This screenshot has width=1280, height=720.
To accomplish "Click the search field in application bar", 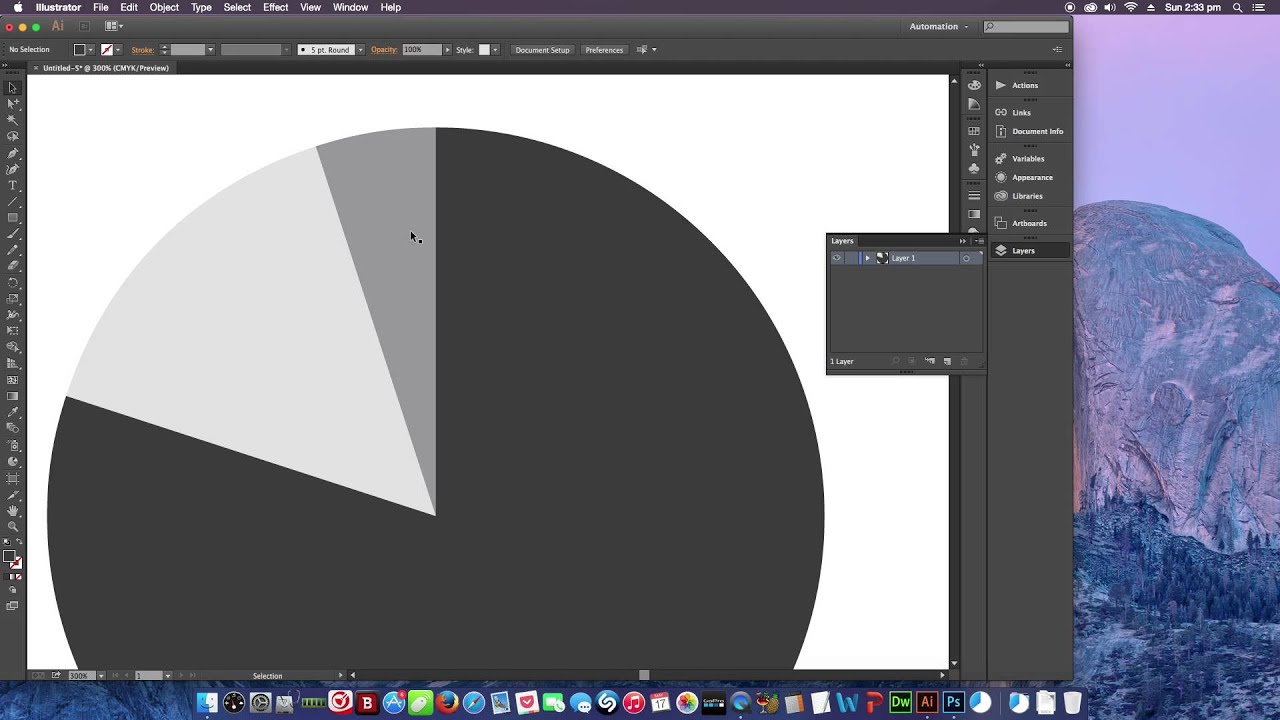I will [1026, 26].
